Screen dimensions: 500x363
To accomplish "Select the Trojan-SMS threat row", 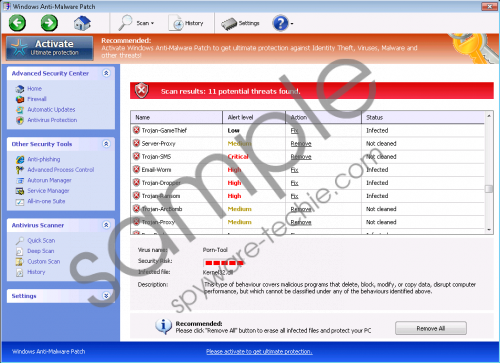I will [x=307, y=157].
